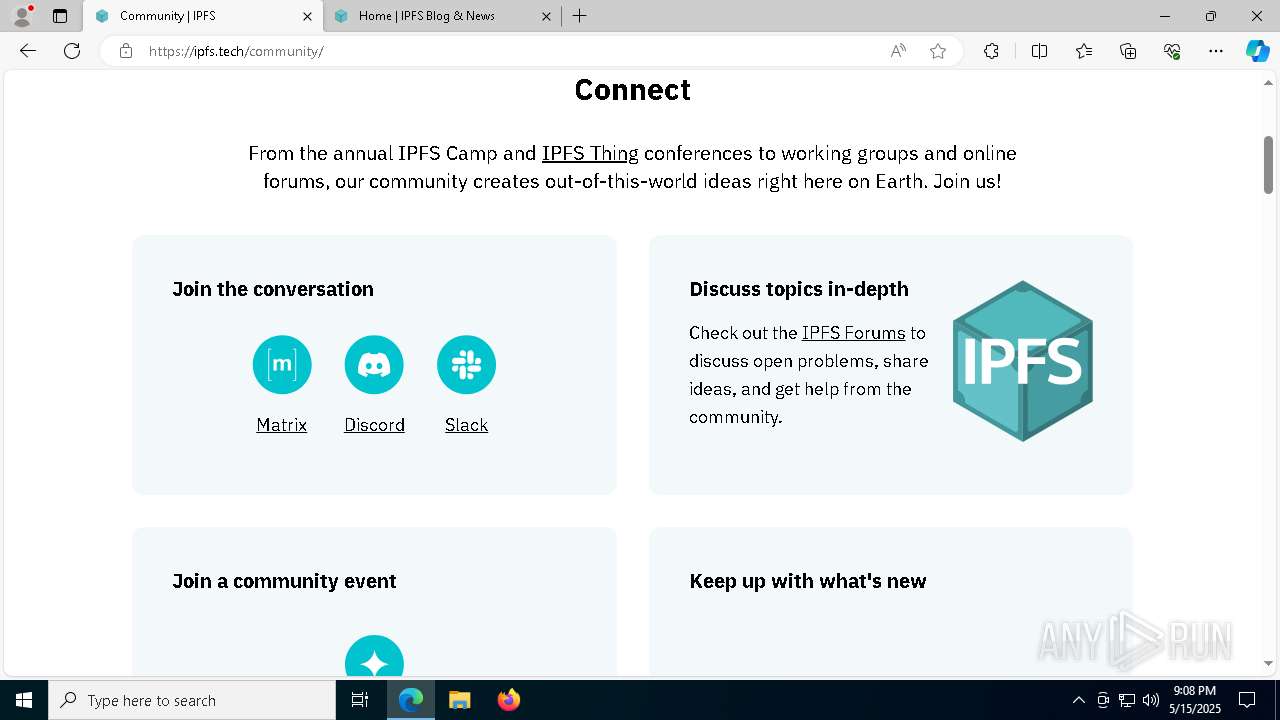Click the community event star icon
This screenshot has width=1280, height=720.
click(x=374, y=656)
